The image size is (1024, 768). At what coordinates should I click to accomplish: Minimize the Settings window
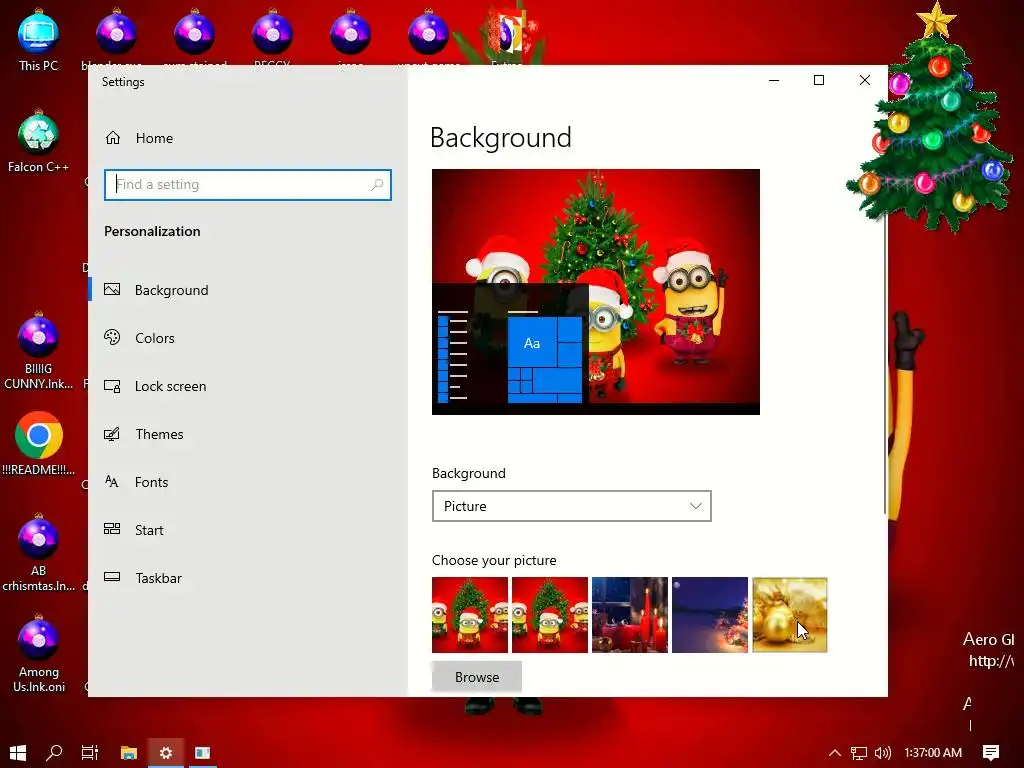pyautogui.click(x=774, y=80)
